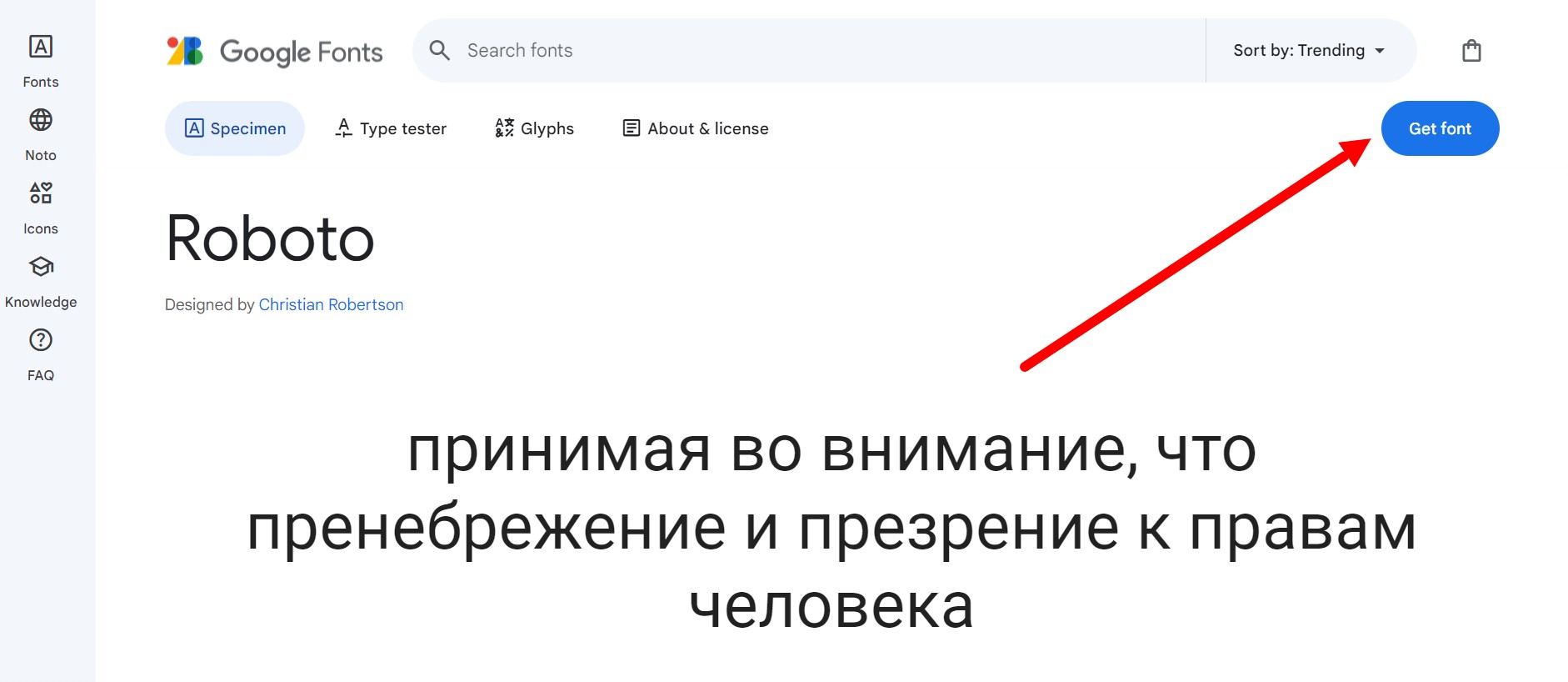The width and height of the screenshot is (1568, 682).
Task: Switch to the Specimen tab
Action: [235, 128]
